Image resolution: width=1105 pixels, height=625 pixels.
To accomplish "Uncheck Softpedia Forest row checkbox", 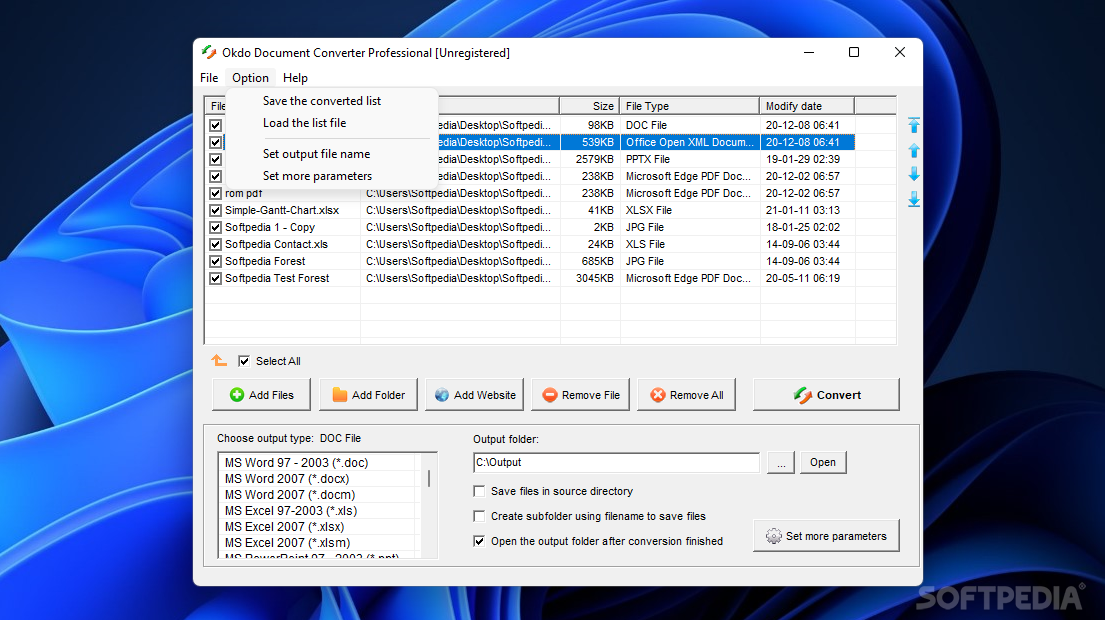I will [216, 261].
